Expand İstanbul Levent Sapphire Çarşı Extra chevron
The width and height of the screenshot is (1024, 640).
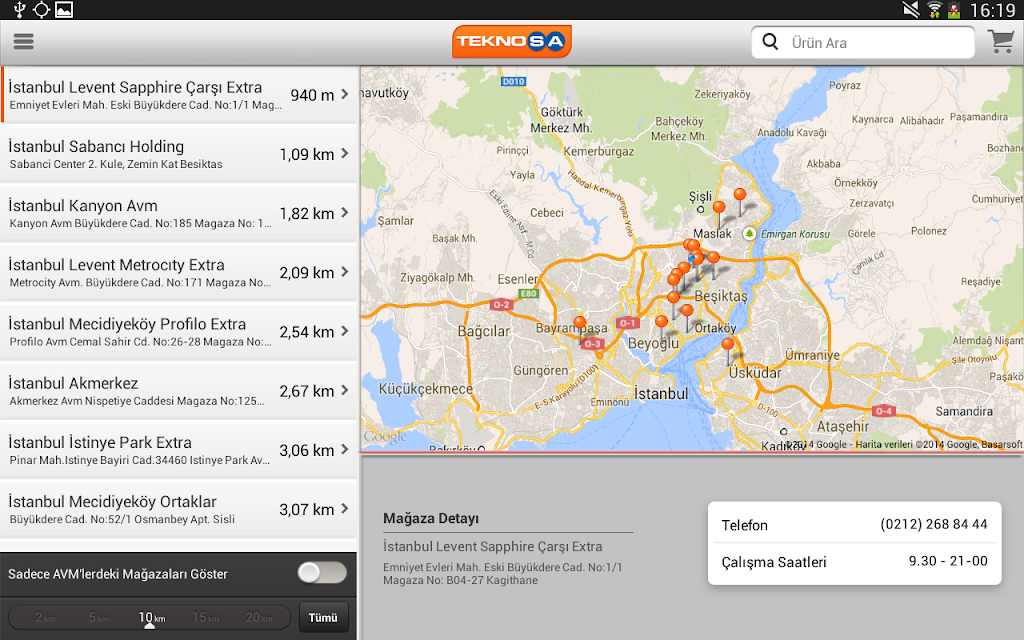[345, 94]
